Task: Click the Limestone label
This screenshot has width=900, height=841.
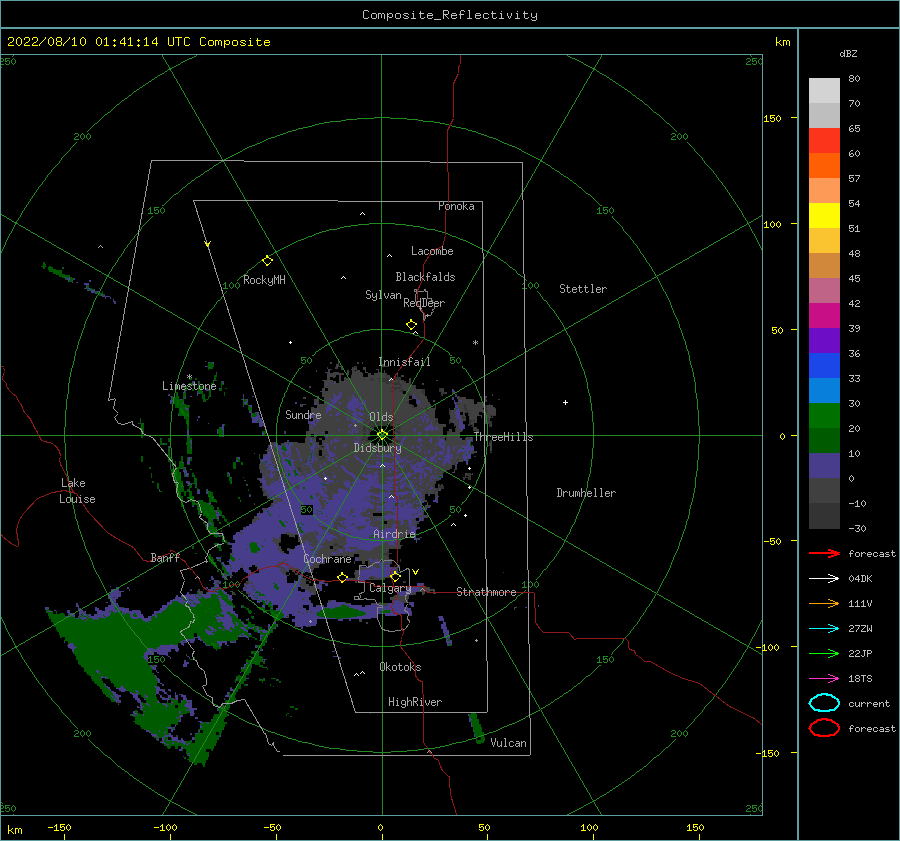Action: point(189,386)
